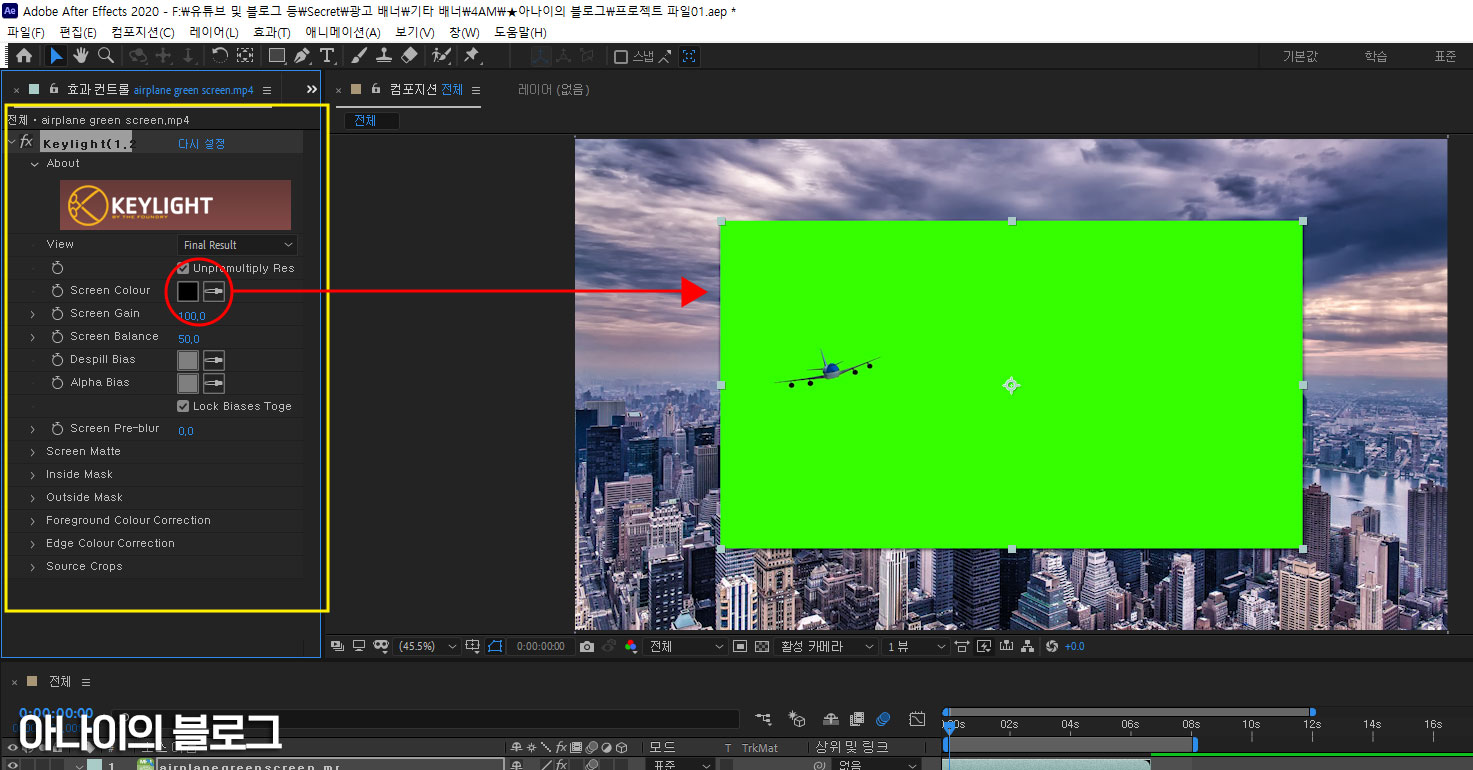Select the Hand tool

tap(80, 56)
